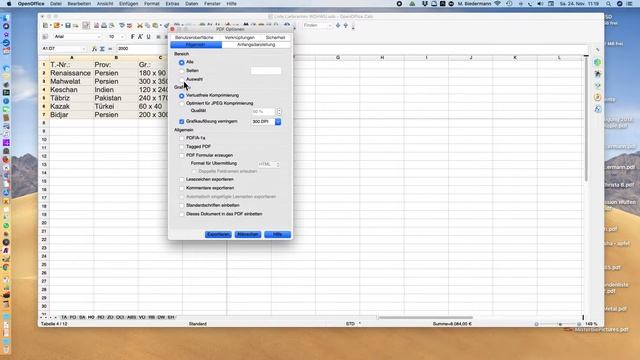Open the sidebar Properties deck icon

598,62
